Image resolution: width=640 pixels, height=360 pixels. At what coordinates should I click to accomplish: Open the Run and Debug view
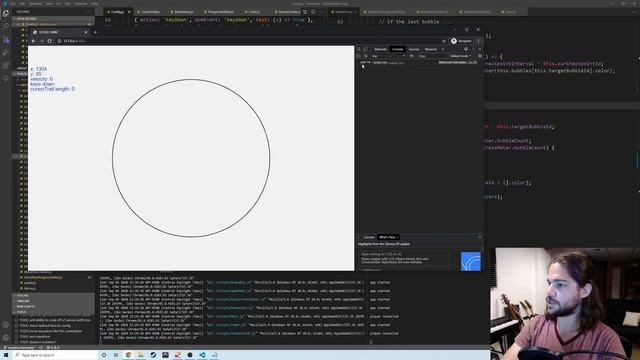point(6,53)
